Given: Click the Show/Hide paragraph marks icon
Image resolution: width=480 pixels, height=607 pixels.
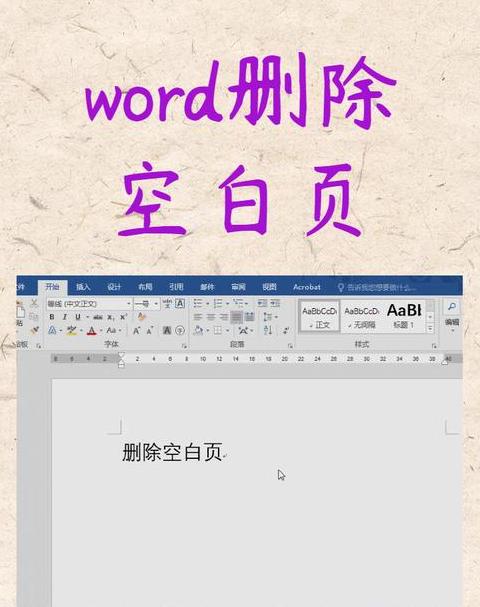Looking at the screenshot, I should (x=286, y=330).
